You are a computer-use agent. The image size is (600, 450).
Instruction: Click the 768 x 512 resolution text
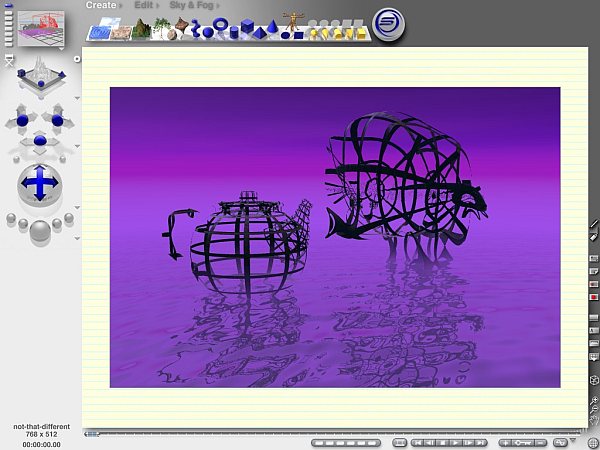41,434
